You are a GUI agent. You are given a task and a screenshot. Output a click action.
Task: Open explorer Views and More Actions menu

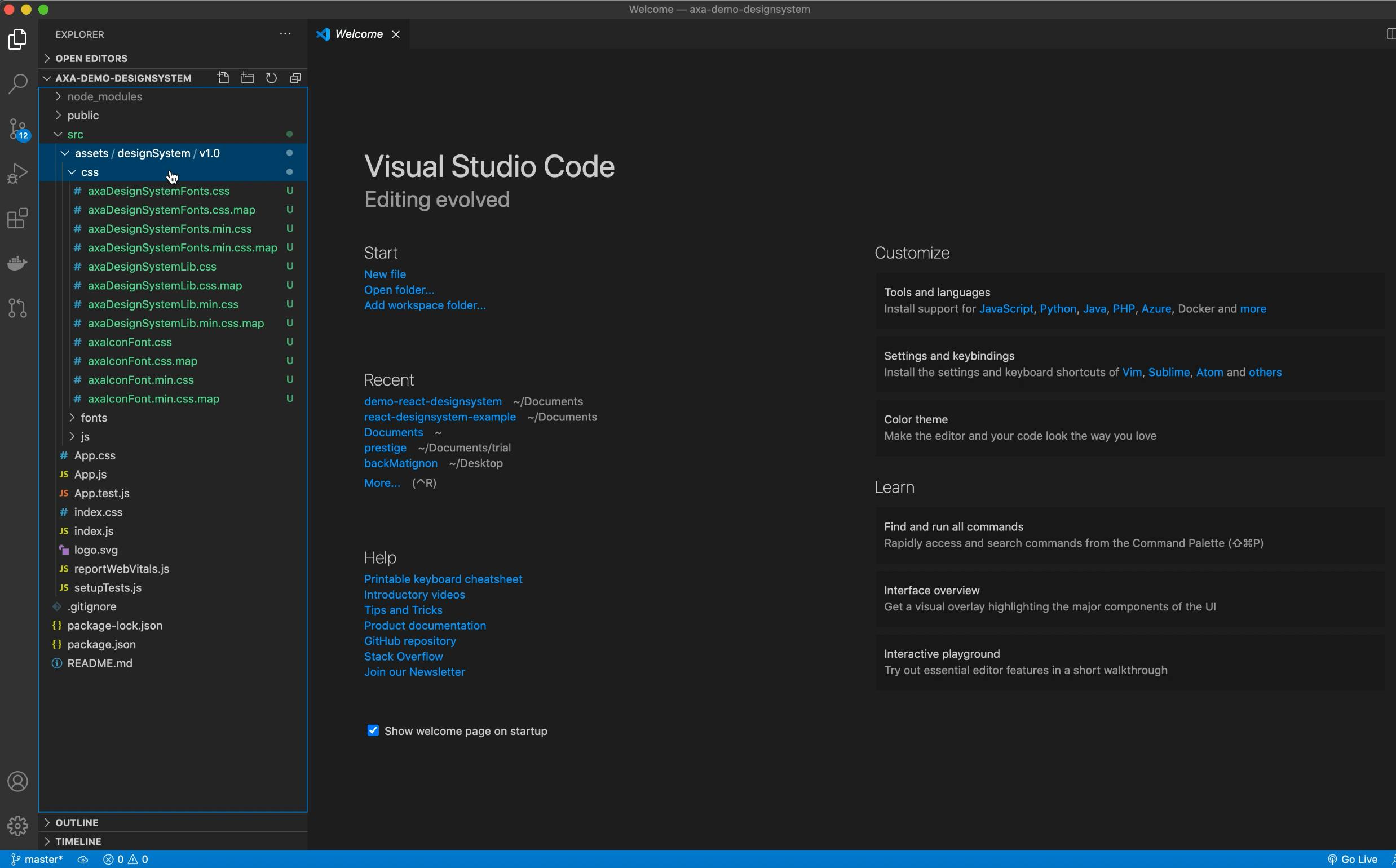click(x=285, y=34)
